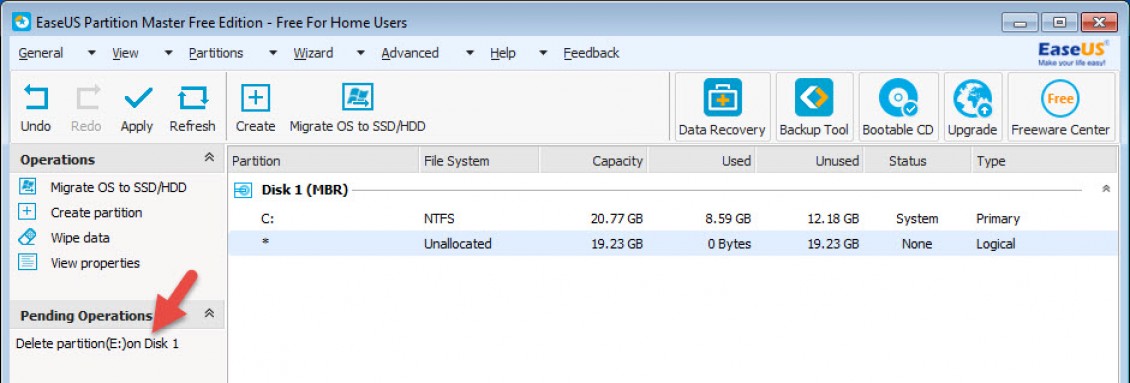
Task: Click the Create partition toolbar icon
Action: coord(255,97)
